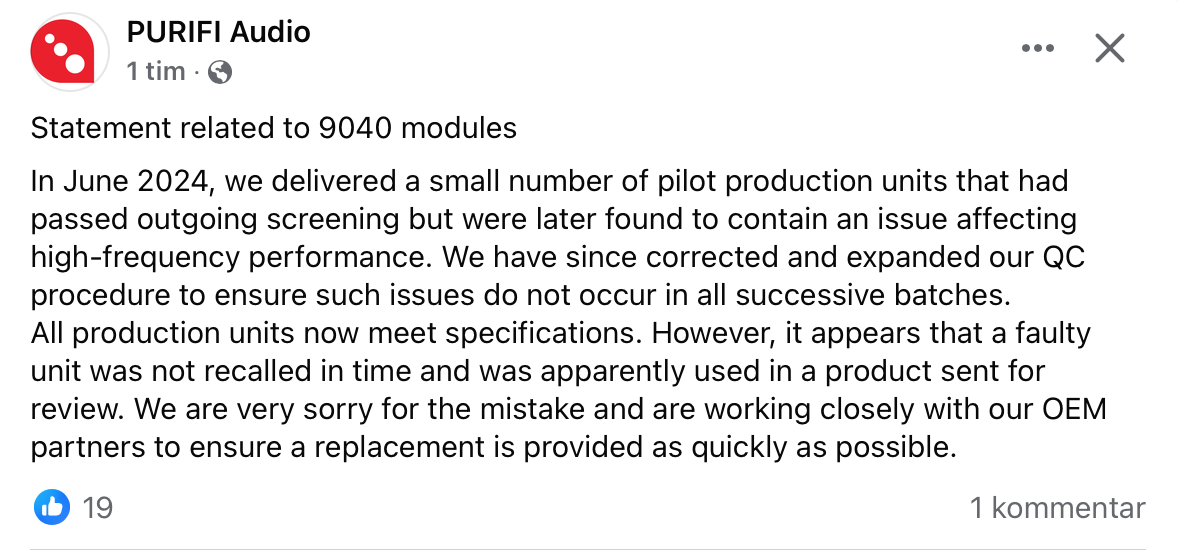Close the post with the X button

tap(1109, 49)
